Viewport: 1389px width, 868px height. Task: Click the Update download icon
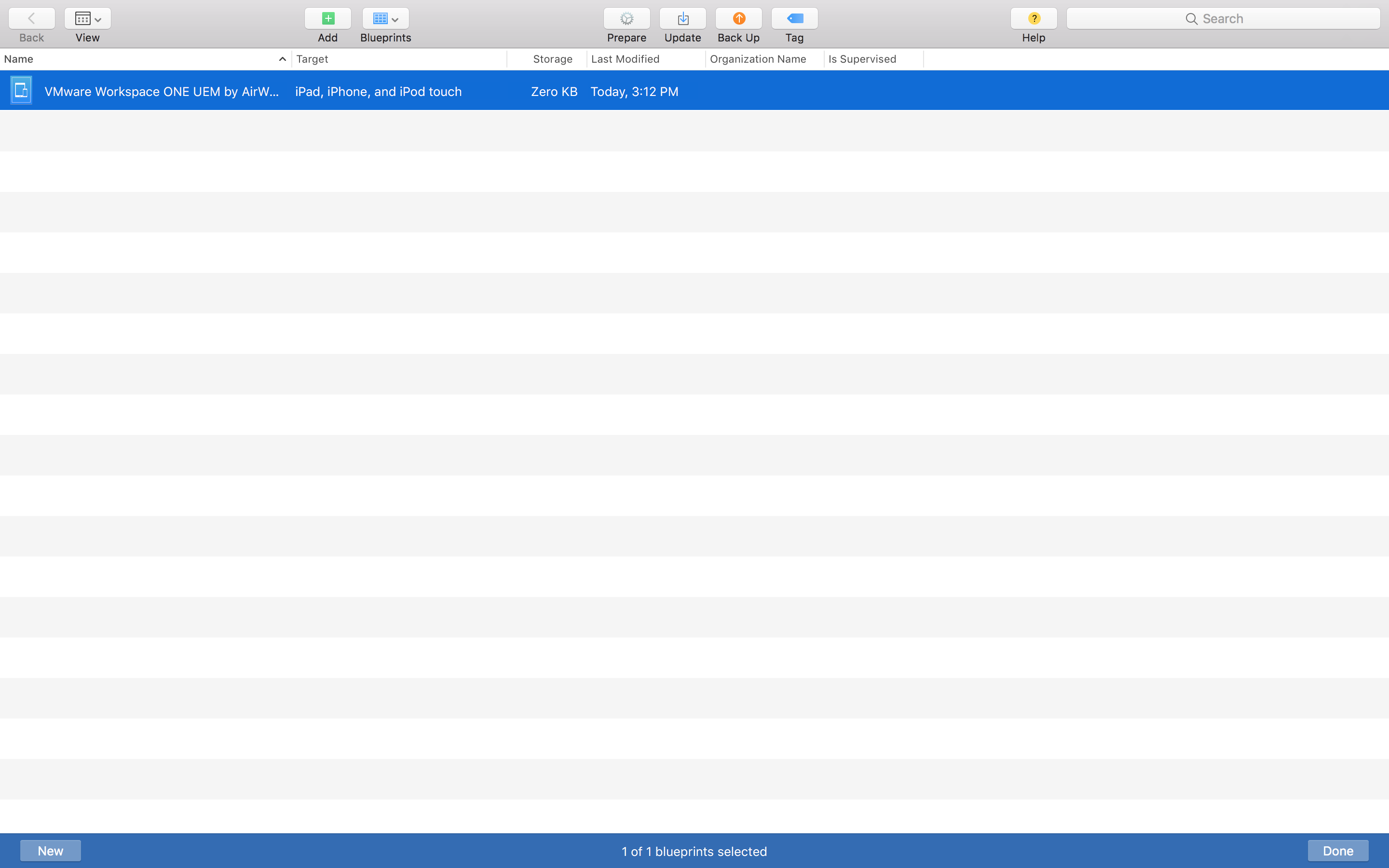tap(682, 18)
